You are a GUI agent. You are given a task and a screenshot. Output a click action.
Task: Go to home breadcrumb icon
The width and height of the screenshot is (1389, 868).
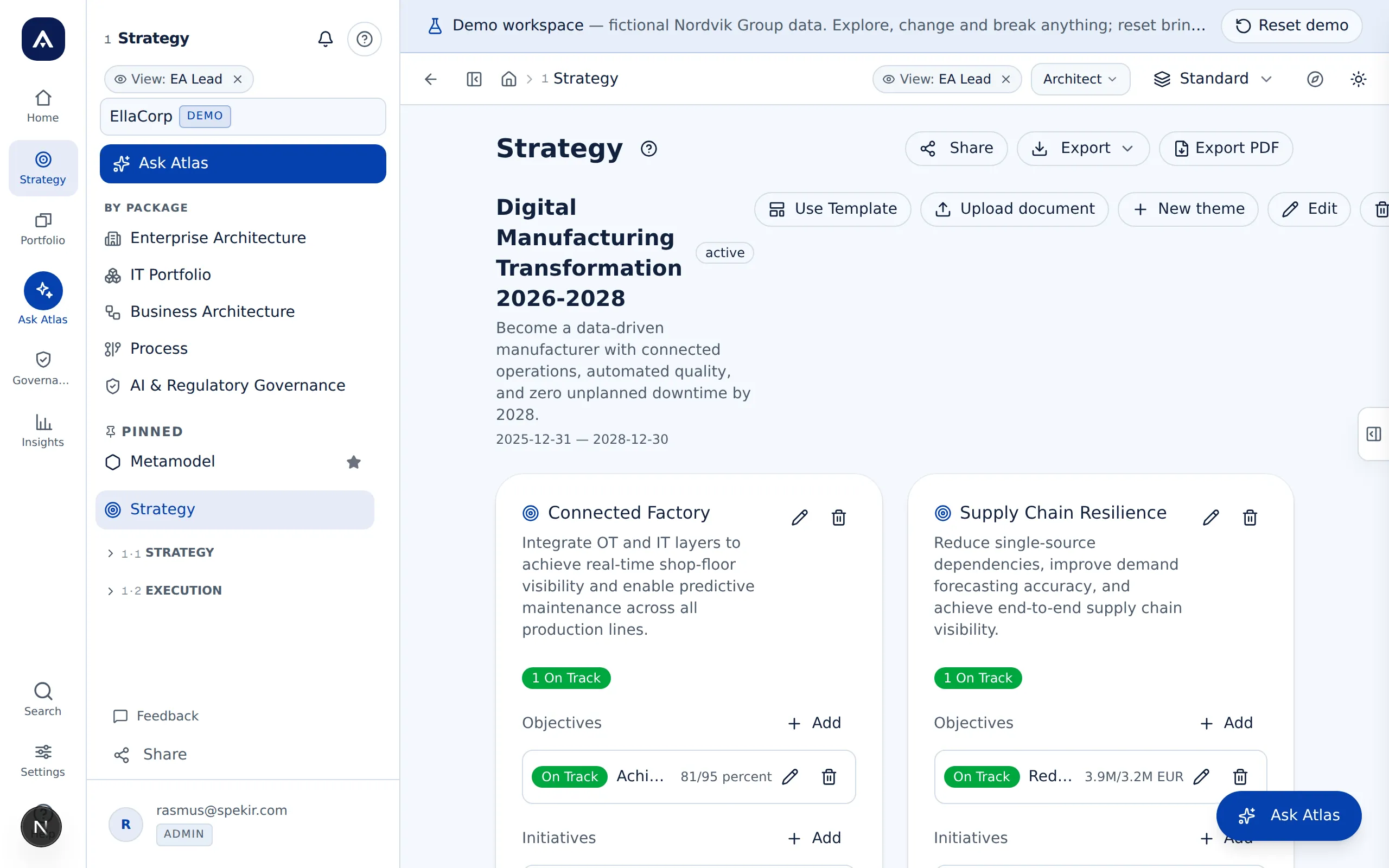pos(508,79)
